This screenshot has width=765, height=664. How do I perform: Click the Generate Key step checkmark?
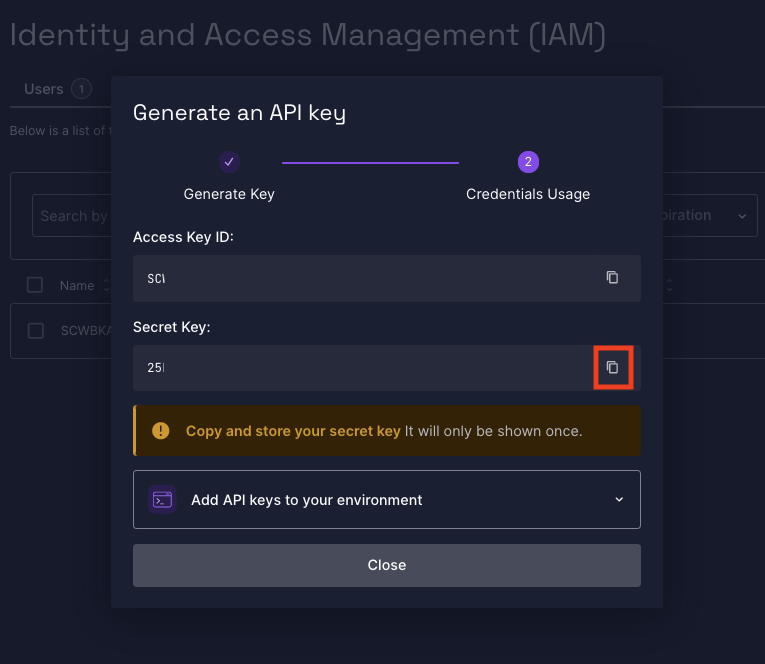[229, 162]
